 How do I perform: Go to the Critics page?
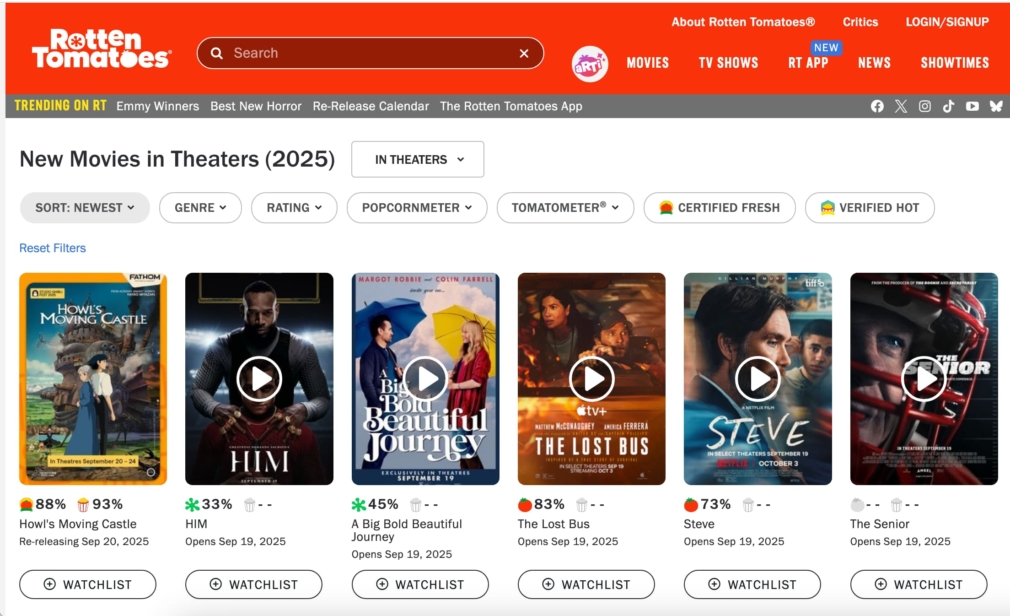point(861,22)
